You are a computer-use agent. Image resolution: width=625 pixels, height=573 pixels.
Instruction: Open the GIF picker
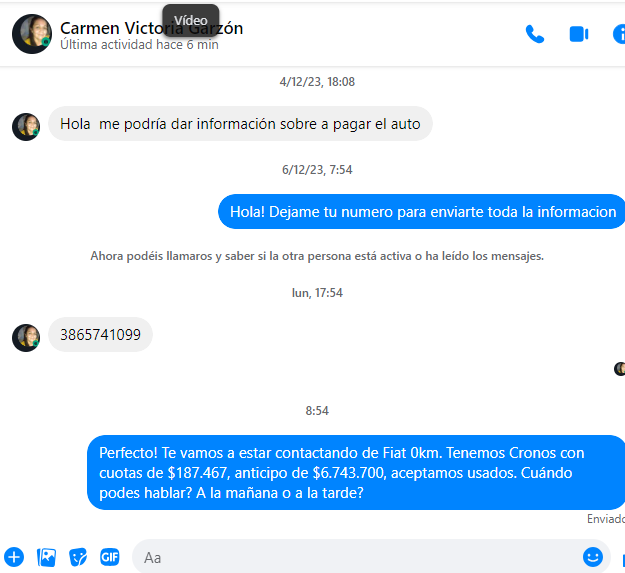coord(110,557)
